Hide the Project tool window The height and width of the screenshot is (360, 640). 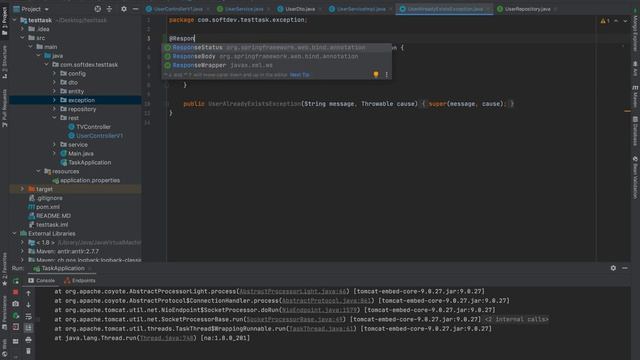pyautogui.click(x=135, y=9)
